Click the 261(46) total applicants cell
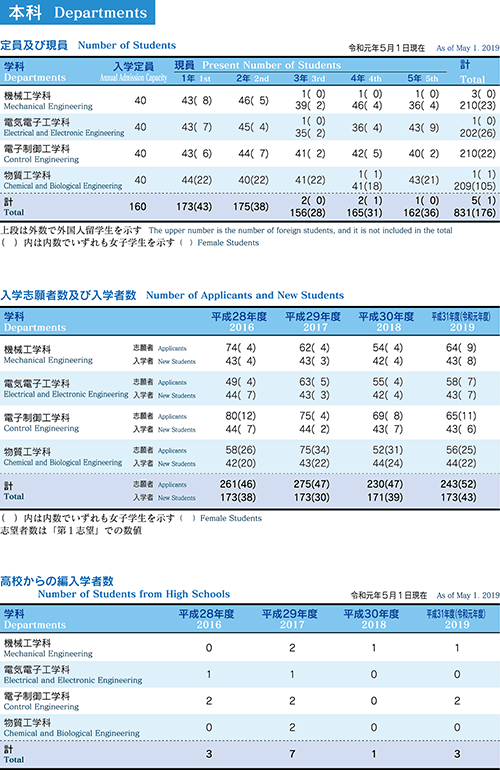This screenshot has height=770, width=500. point(238,484)
